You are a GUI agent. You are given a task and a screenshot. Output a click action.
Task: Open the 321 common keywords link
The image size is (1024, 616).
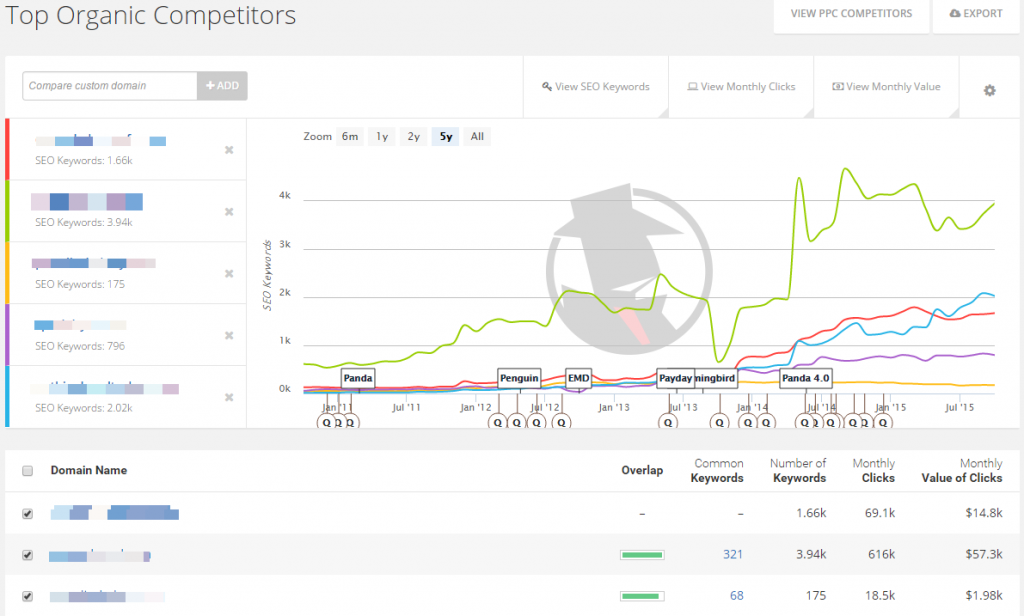732,555
